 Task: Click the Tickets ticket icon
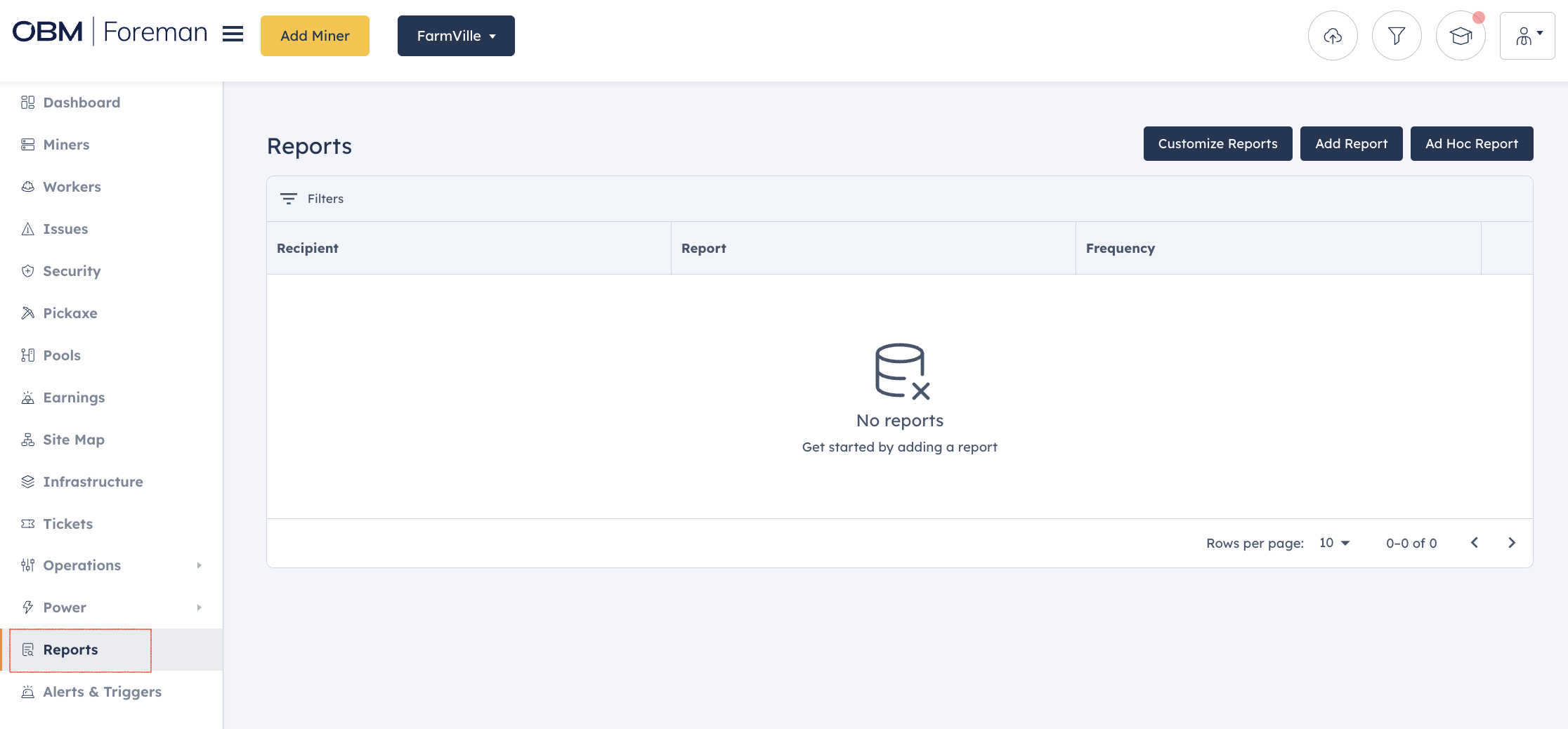click(28, 524)
